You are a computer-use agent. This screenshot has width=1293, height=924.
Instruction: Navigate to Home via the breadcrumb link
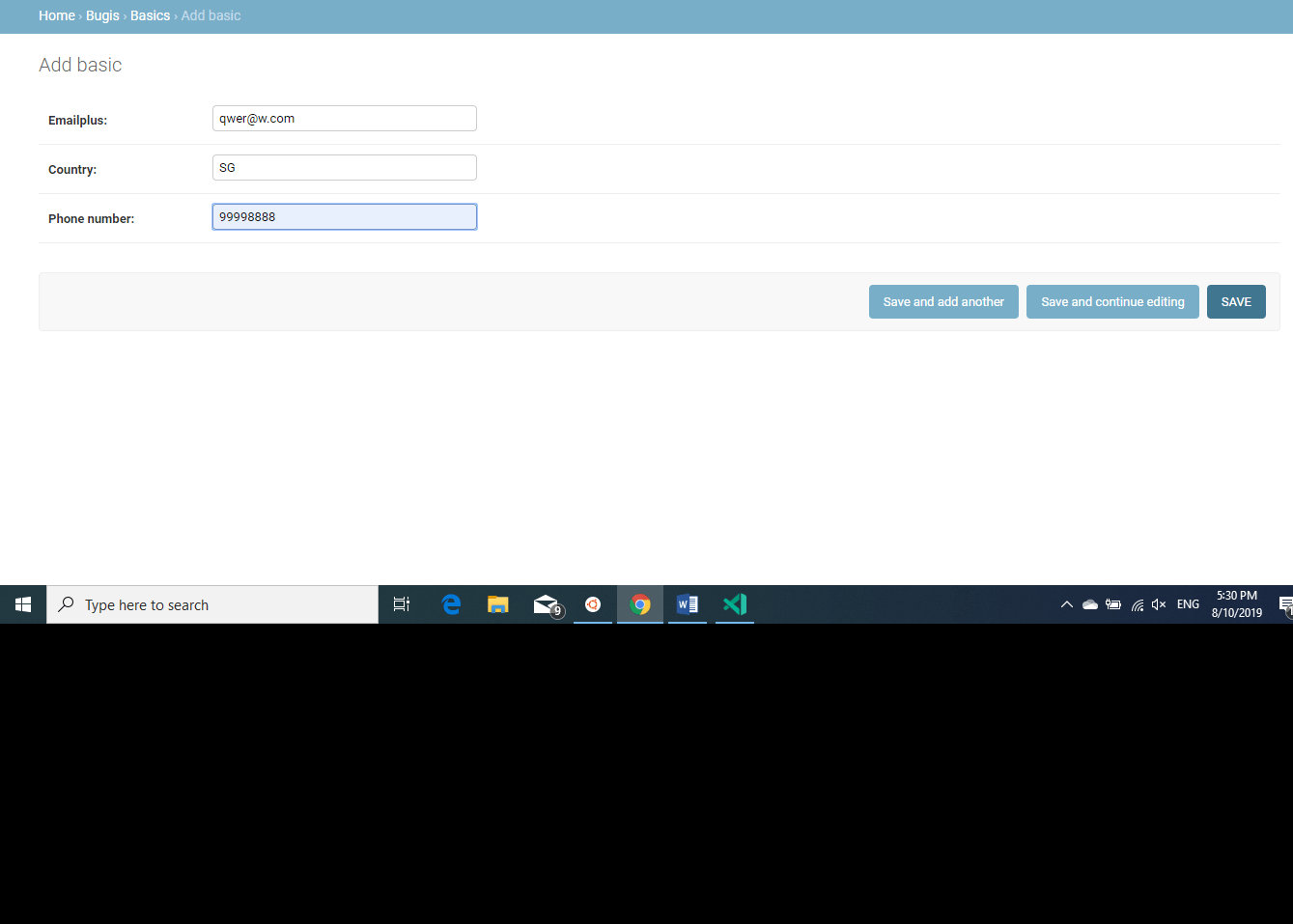coord(56,15)
